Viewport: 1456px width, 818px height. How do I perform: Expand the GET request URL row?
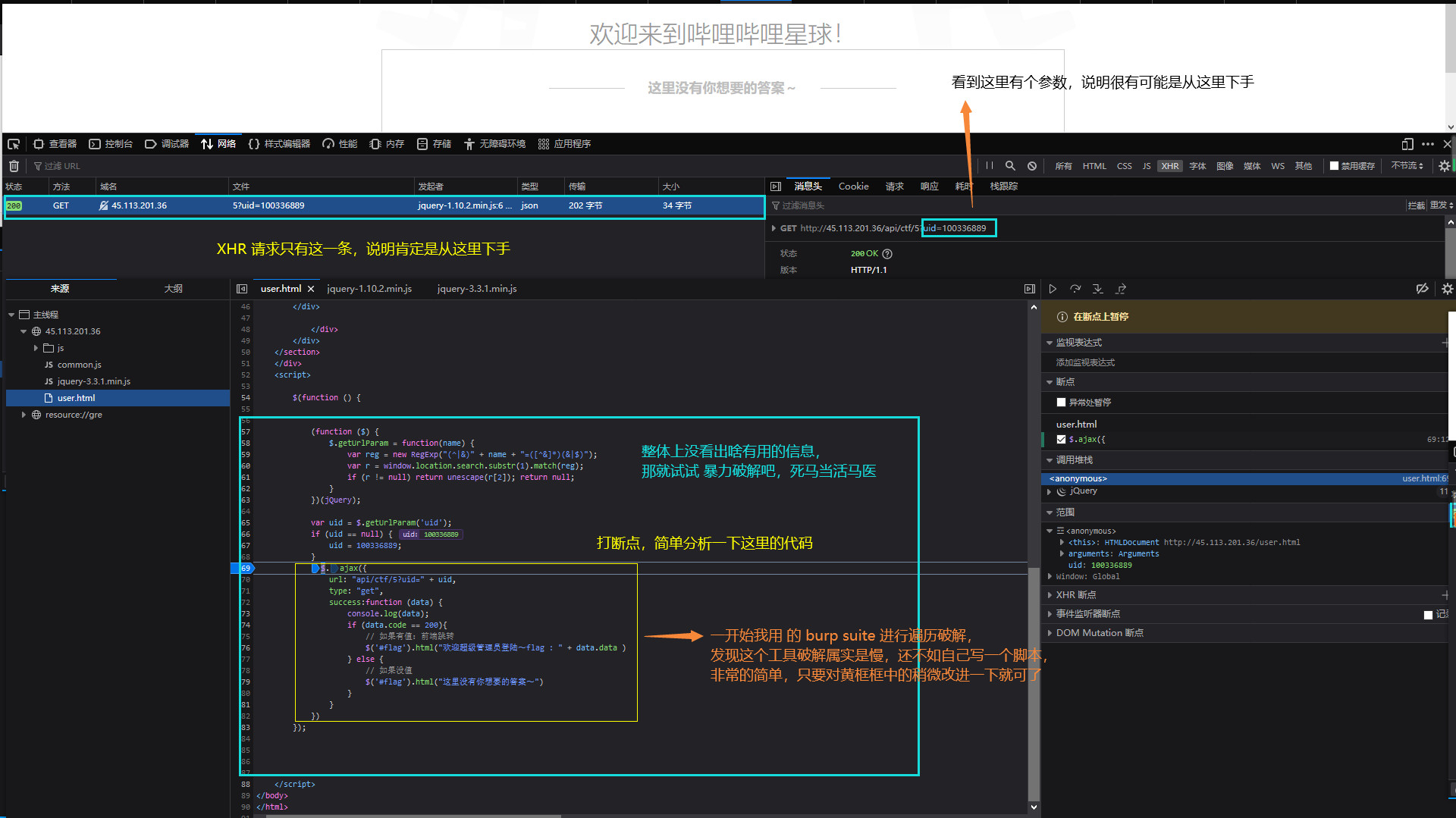773,228
